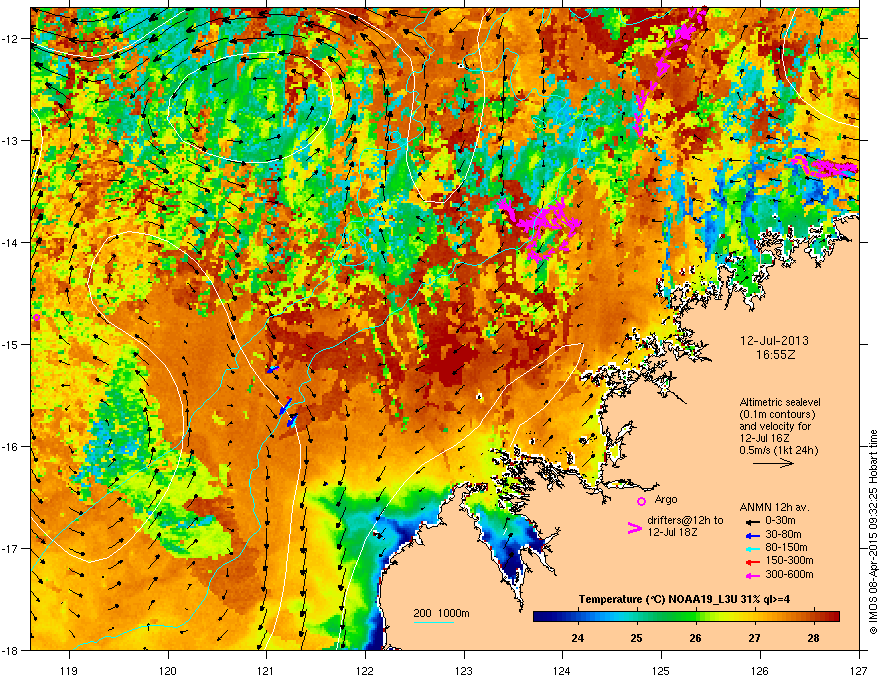Screen dimensions: 880x680
Task: Click the latitude axis label -16
Action: (x=11, y=447)
